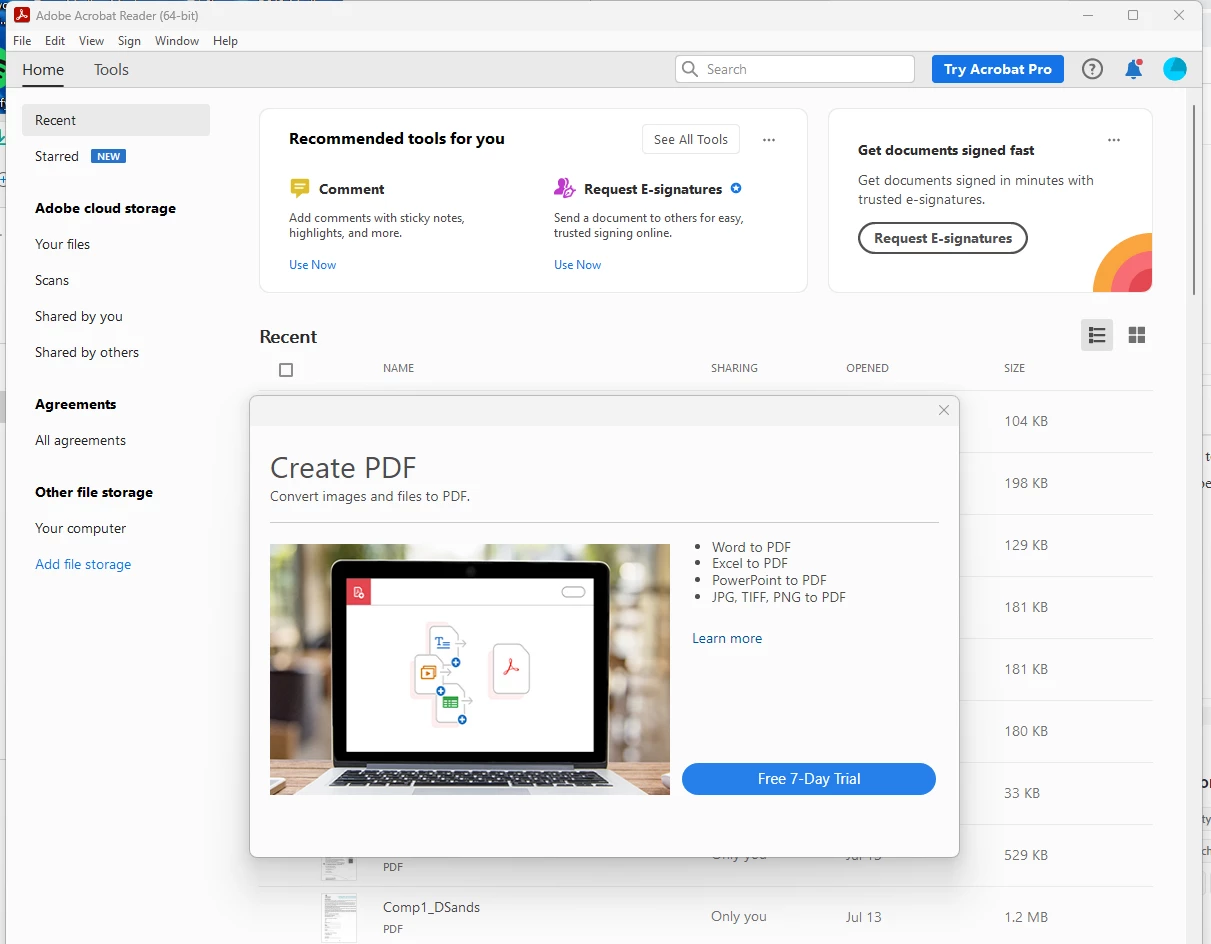Screen dimensions: 1211x944
Task: Open the File menu
Action: click(22, 41)
